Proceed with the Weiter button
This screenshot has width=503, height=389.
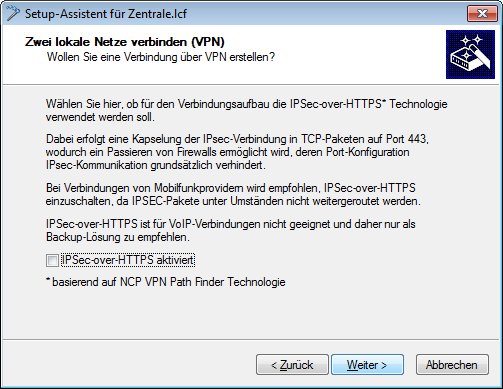click(x=367, y=365)
